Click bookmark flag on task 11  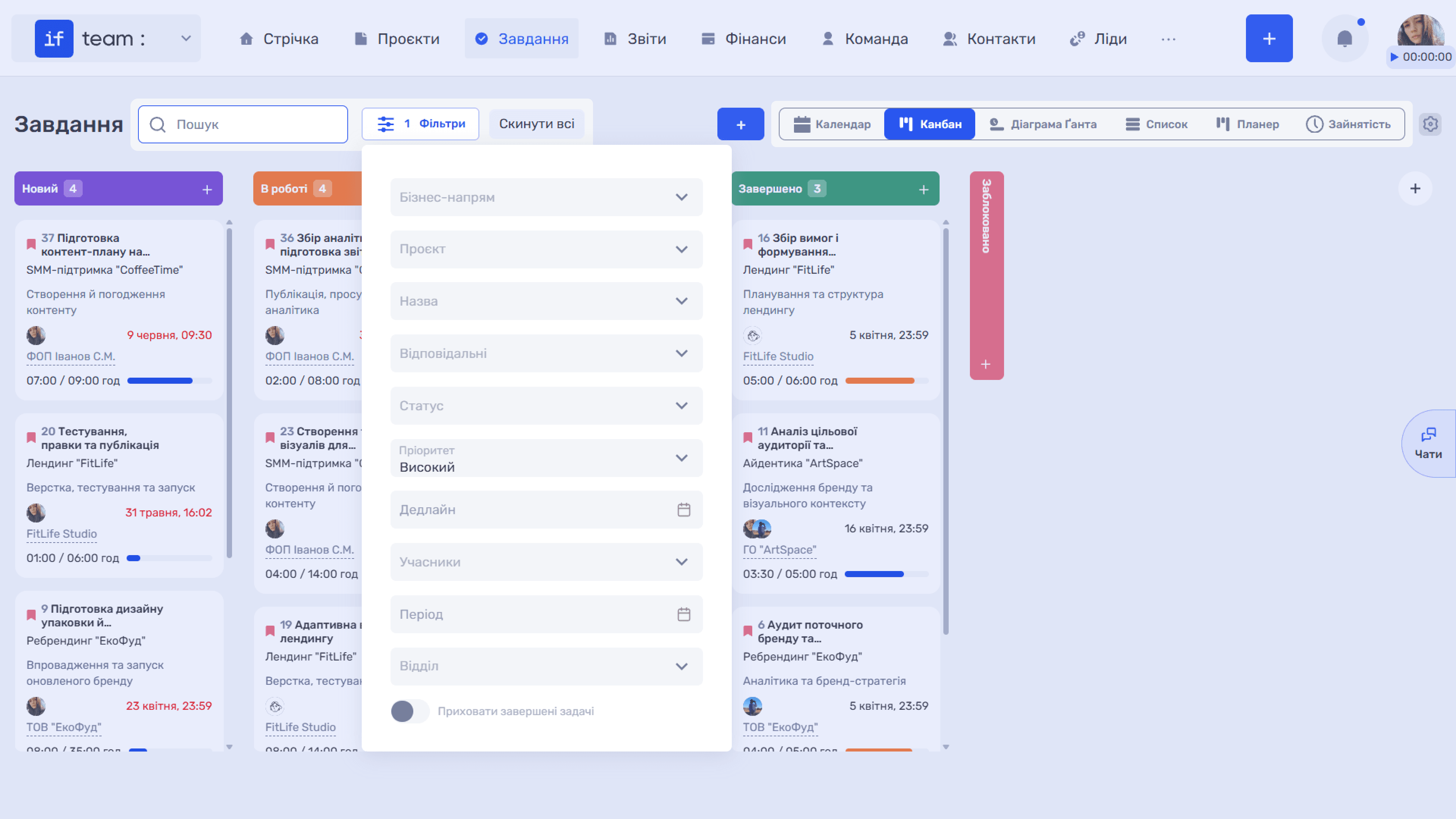tap(748, 438)
